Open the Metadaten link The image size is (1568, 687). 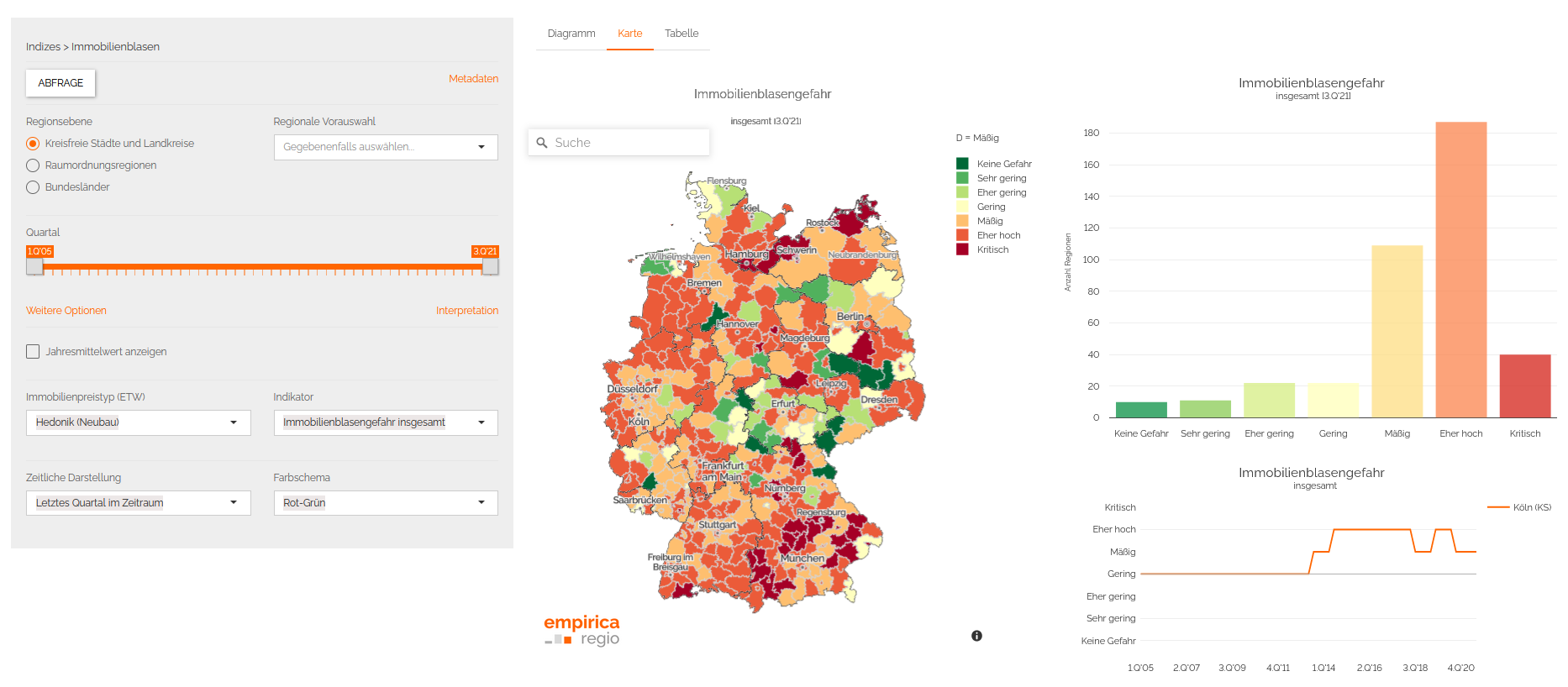(473, 79)
